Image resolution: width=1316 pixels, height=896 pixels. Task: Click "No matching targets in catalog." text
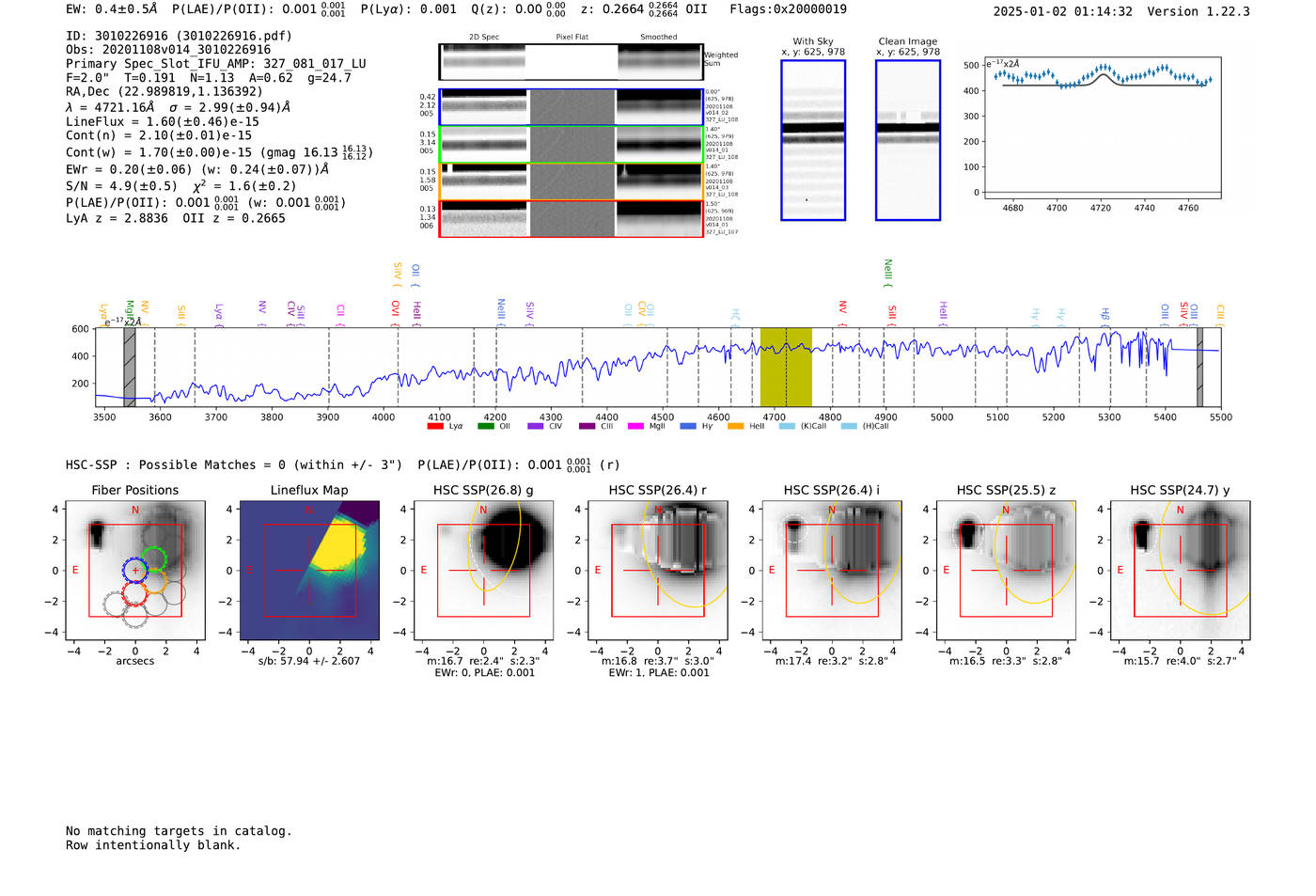[179, 831]
